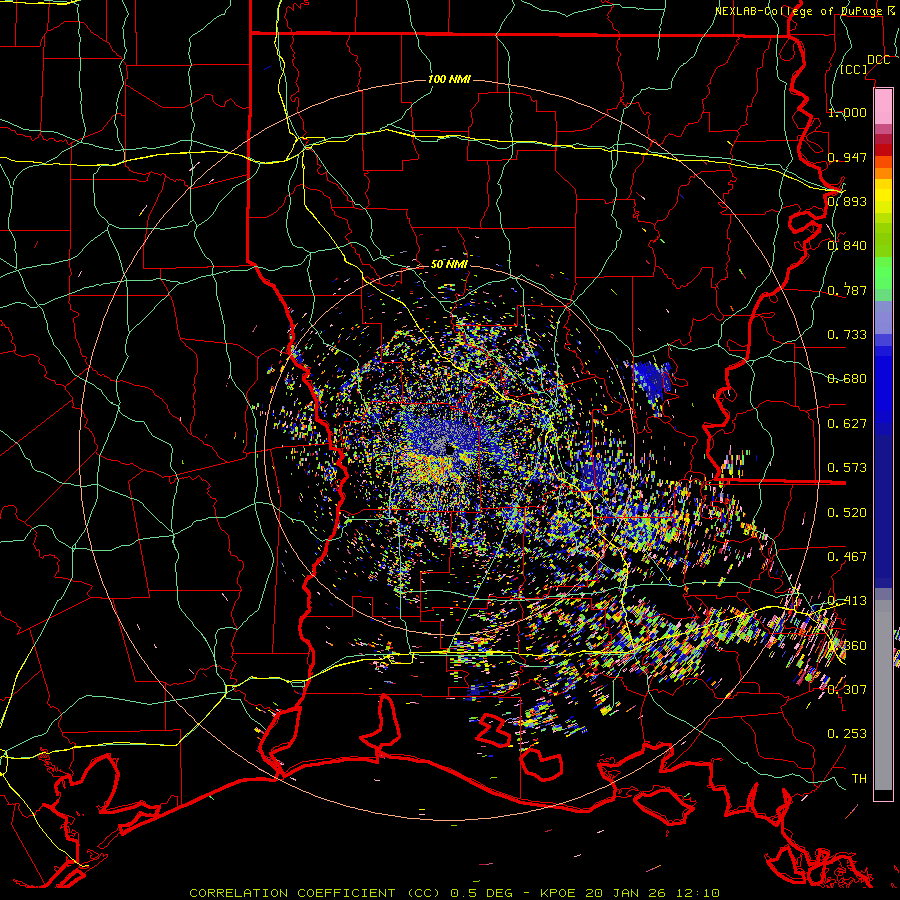This screenshot has height=900, width=900.
Task: Click the TH label at the legend bottom
Action: tap(859, 778)
